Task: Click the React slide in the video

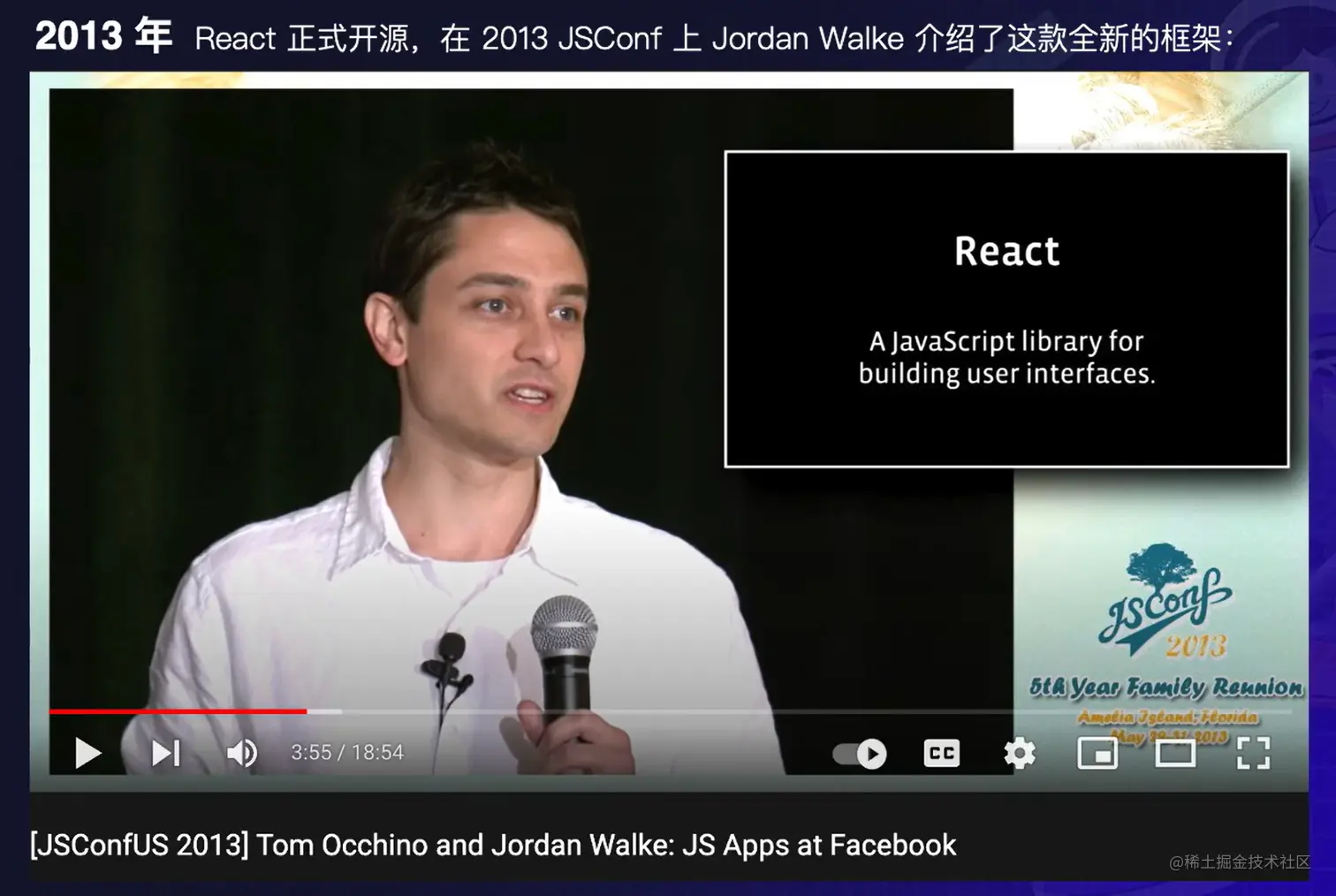Action: click(1006, 309)
